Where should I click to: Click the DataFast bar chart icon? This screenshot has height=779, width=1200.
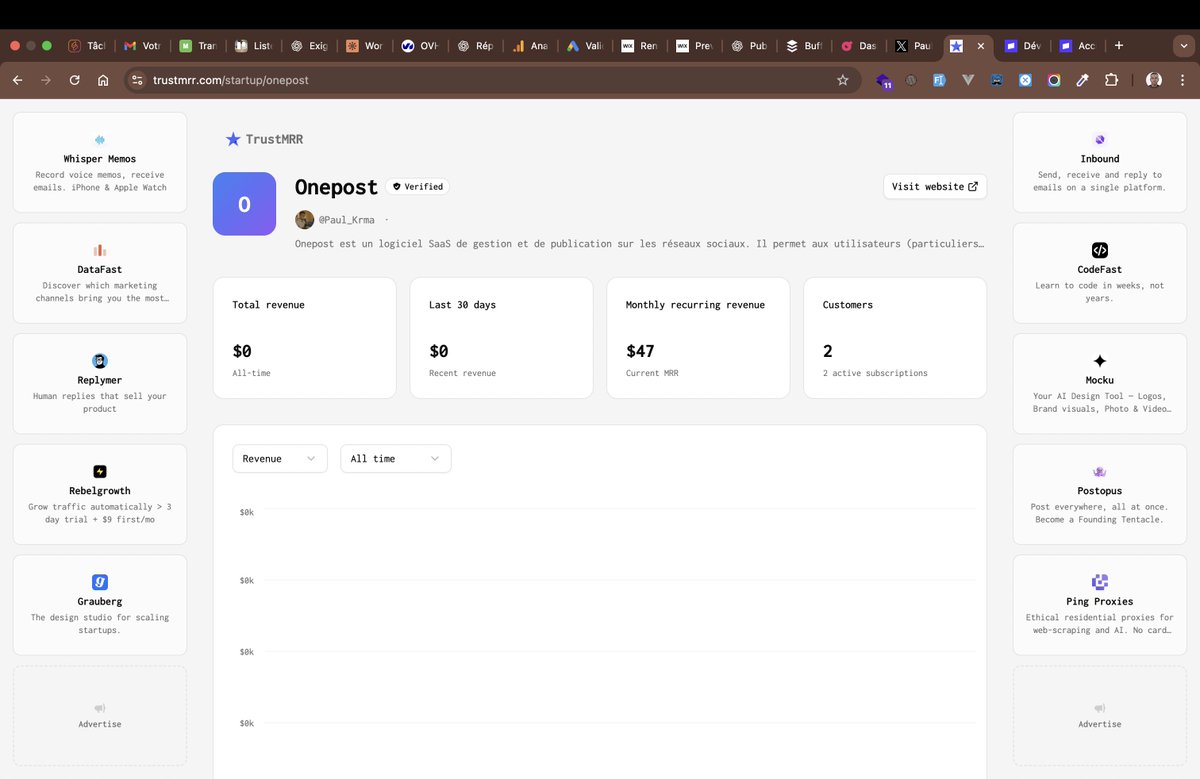click(x=100, y=250)
